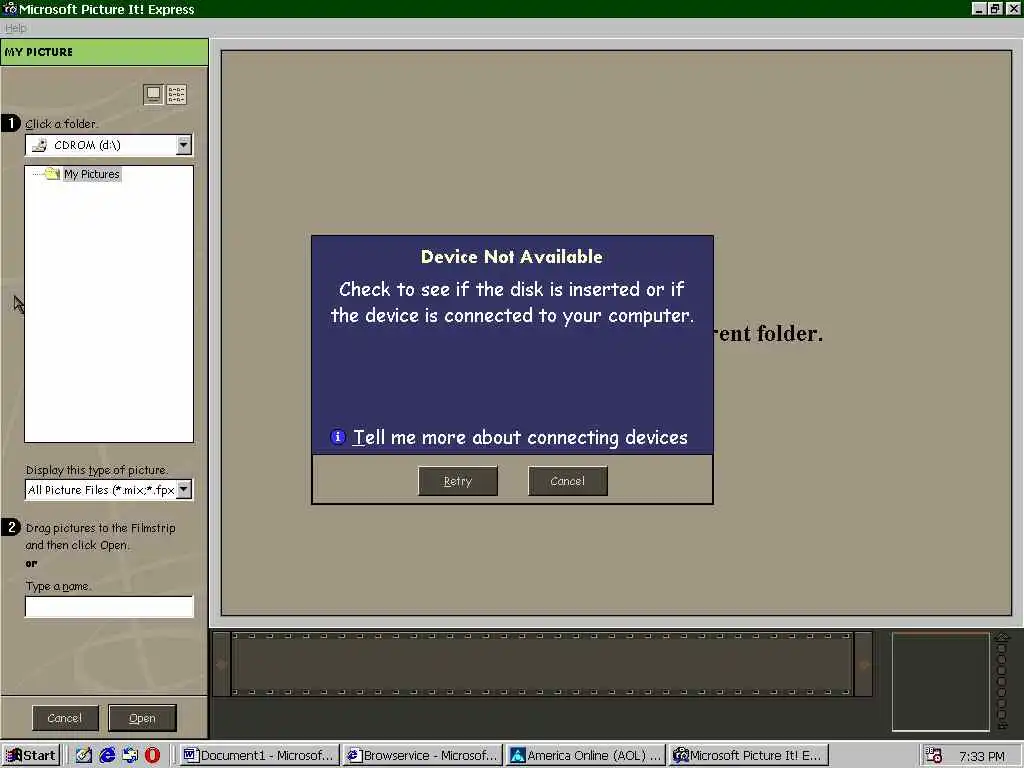Switch to thumbnail view icon
1024x768 pixels.
[153, 94]
